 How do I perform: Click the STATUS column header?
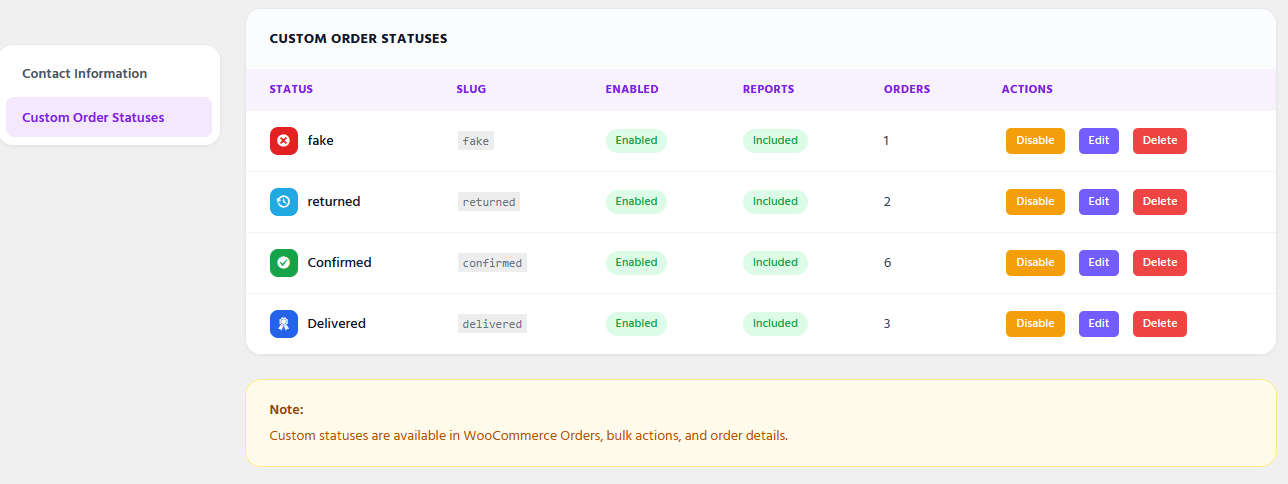tap(291, 89)
